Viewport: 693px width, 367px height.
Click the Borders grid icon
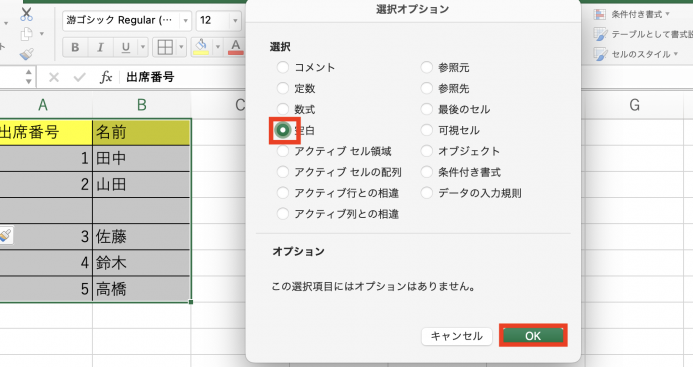[x=165, y=47]
